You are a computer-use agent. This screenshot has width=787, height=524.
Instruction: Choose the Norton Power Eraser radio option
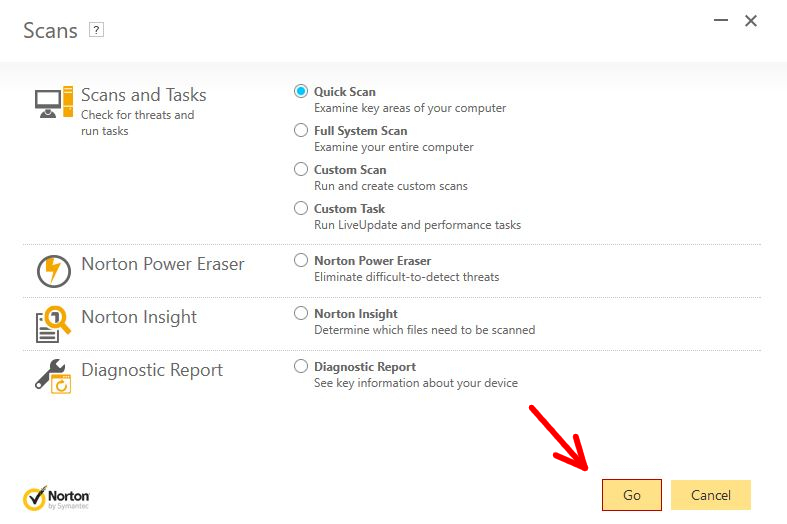coord(301,260)
